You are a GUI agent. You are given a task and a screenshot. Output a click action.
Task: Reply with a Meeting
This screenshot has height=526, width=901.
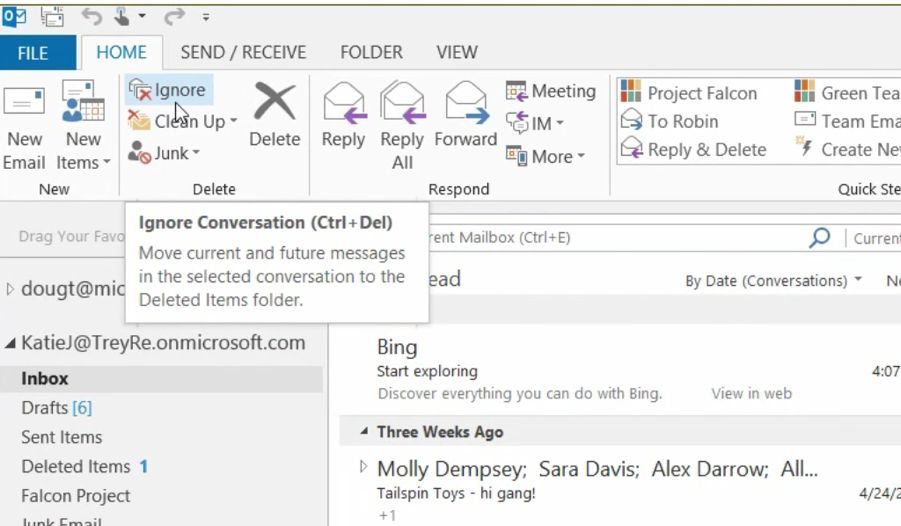click(x=550, y=91)
